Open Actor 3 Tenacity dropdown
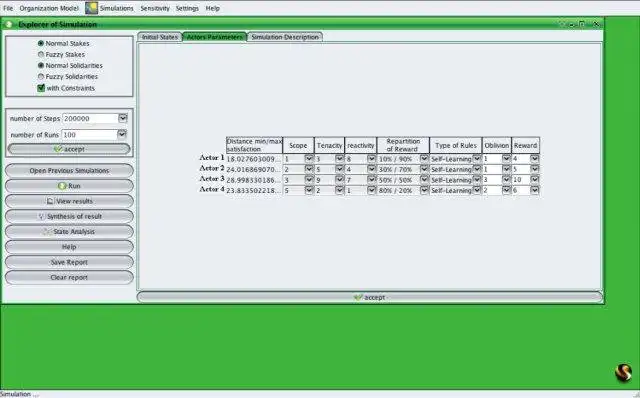Viewport: 640px width, 398px height. (x=340, y=180)
